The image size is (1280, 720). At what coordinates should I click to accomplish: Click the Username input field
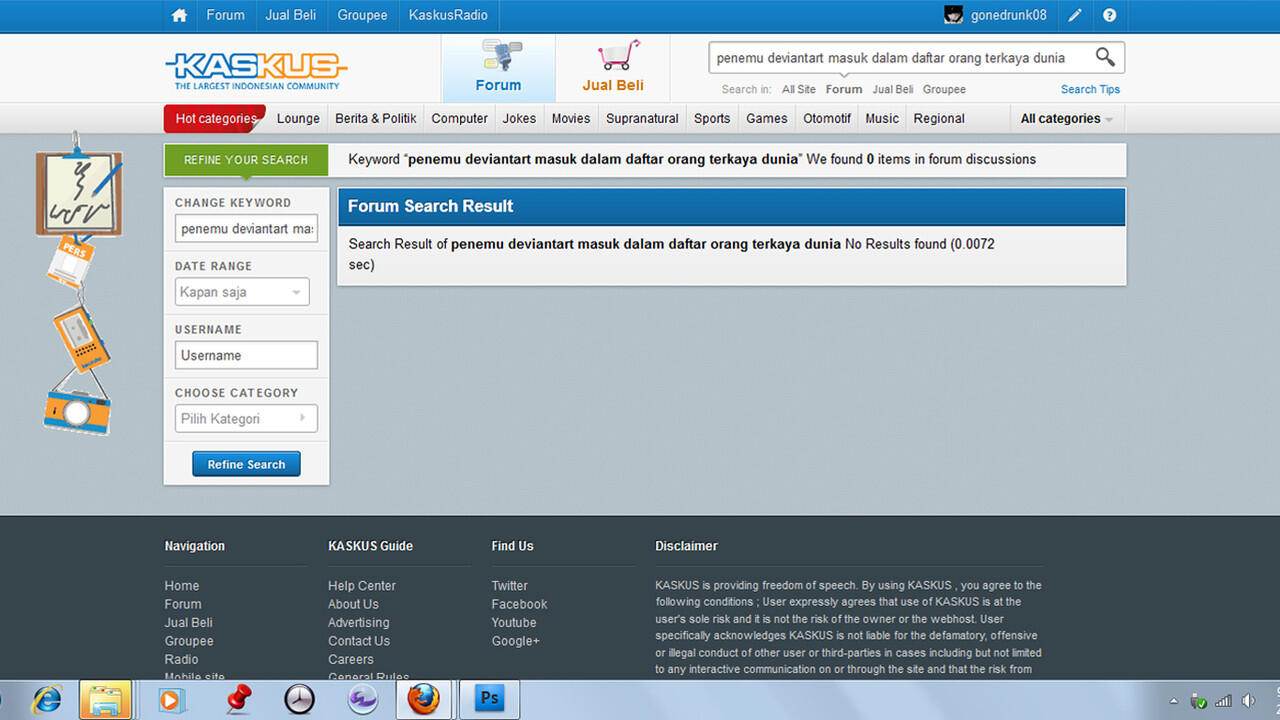[x=246, y=355]
